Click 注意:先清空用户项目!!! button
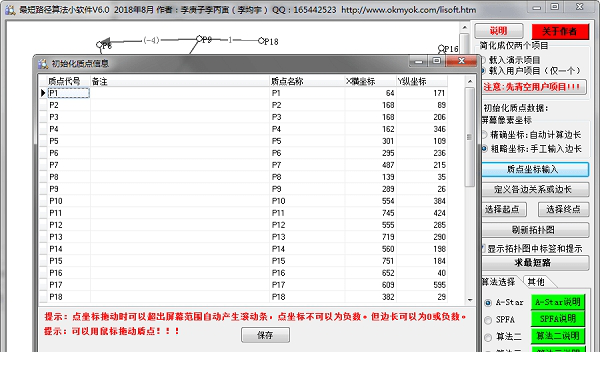The height and width of the screenshot is (366, 600). pyautogui.click(x=533, y=87)
